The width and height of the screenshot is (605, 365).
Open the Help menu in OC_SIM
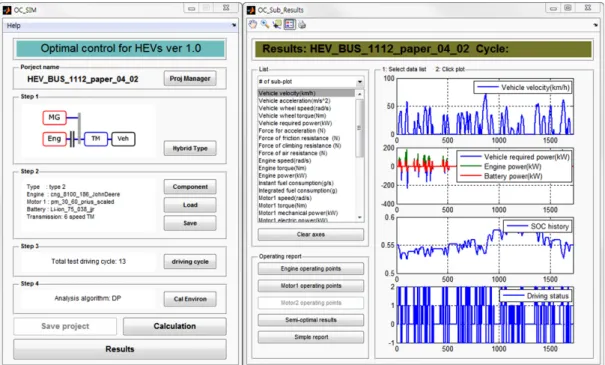(x=14, y=25)
